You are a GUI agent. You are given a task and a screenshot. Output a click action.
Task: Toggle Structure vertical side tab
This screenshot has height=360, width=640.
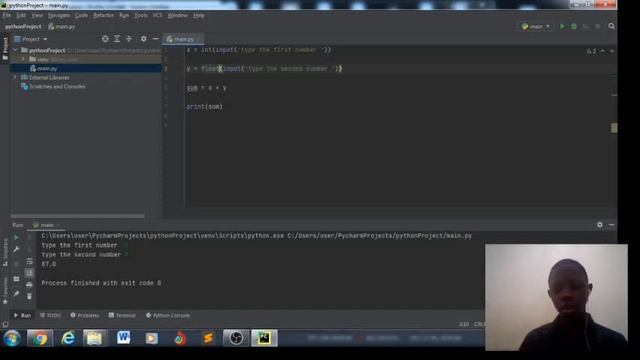(5, 253)
